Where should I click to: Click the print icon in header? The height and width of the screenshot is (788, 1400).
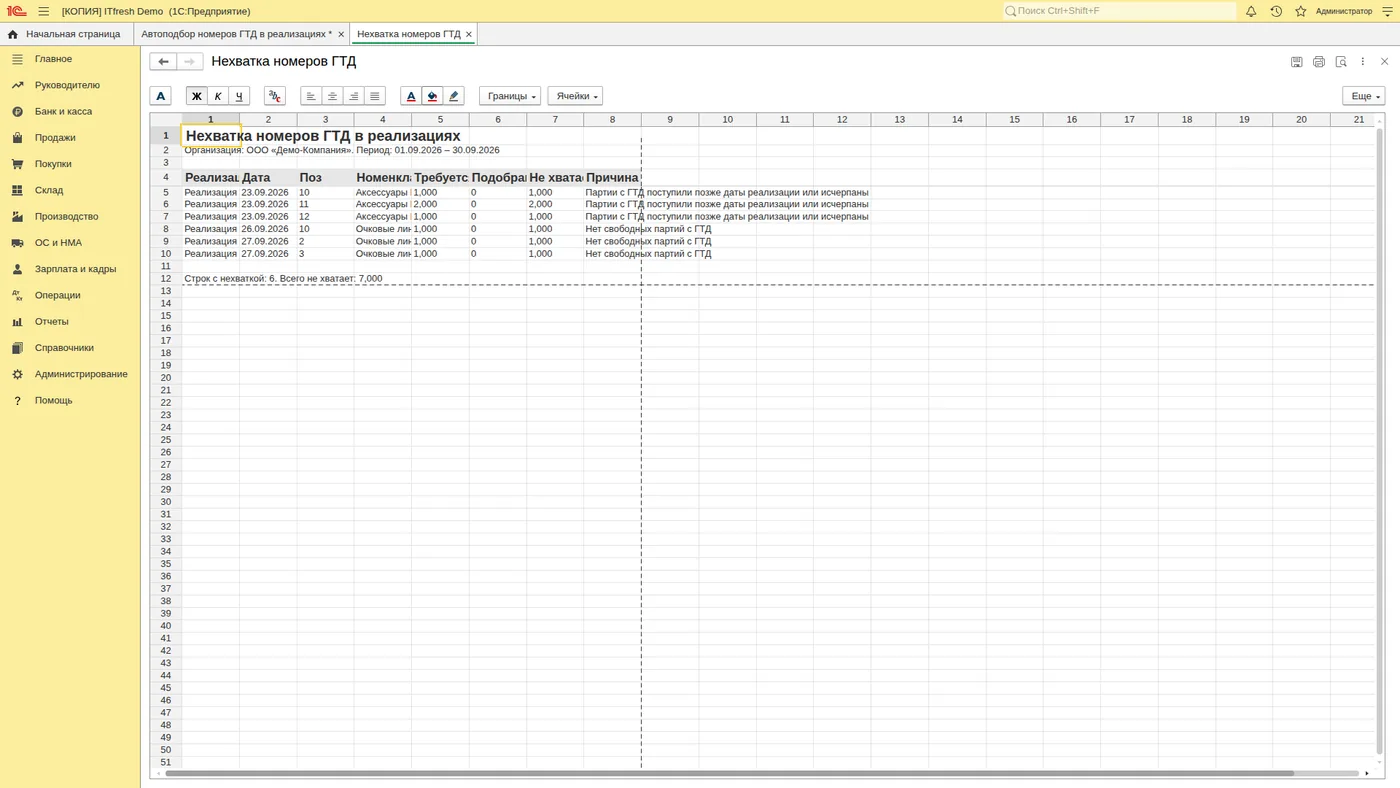(x=1319, y=62)
